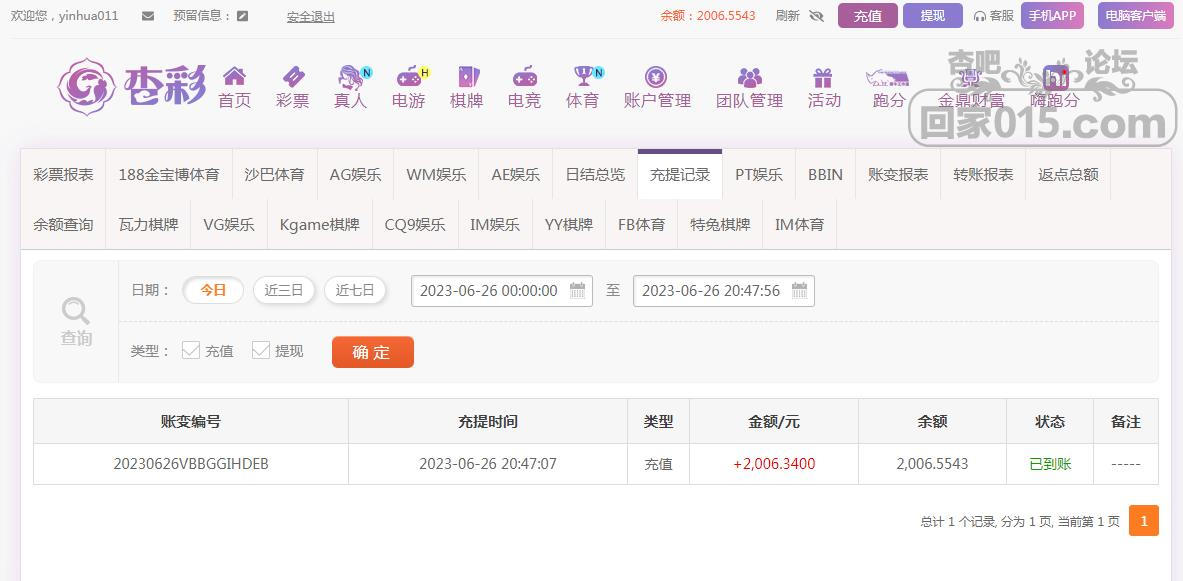Toggle the 充值 type checkbox
The height and width of the screenshot is (581, 1183).
191,350
